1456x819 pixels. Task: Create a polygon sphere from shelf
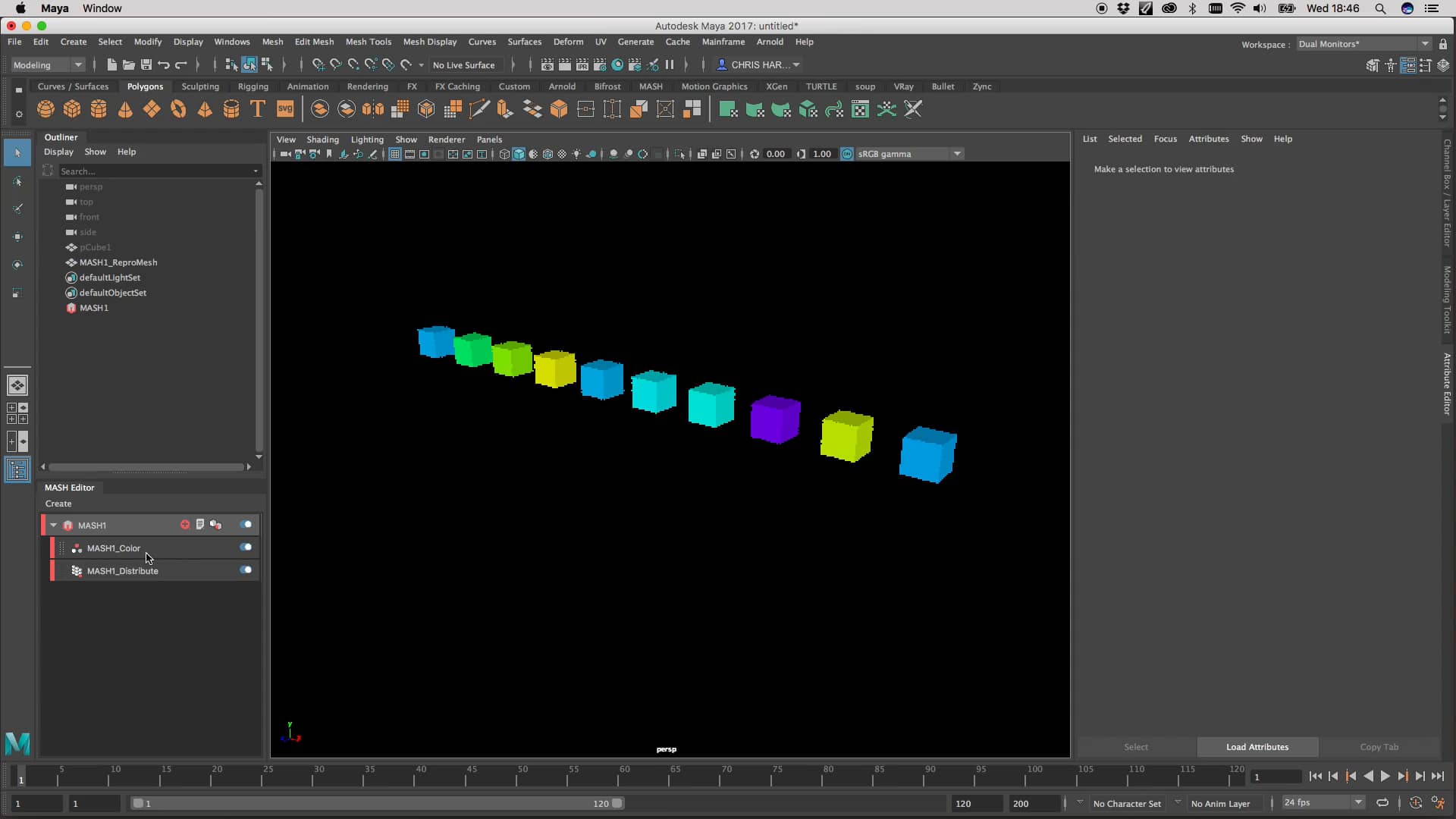pos(45,110)
